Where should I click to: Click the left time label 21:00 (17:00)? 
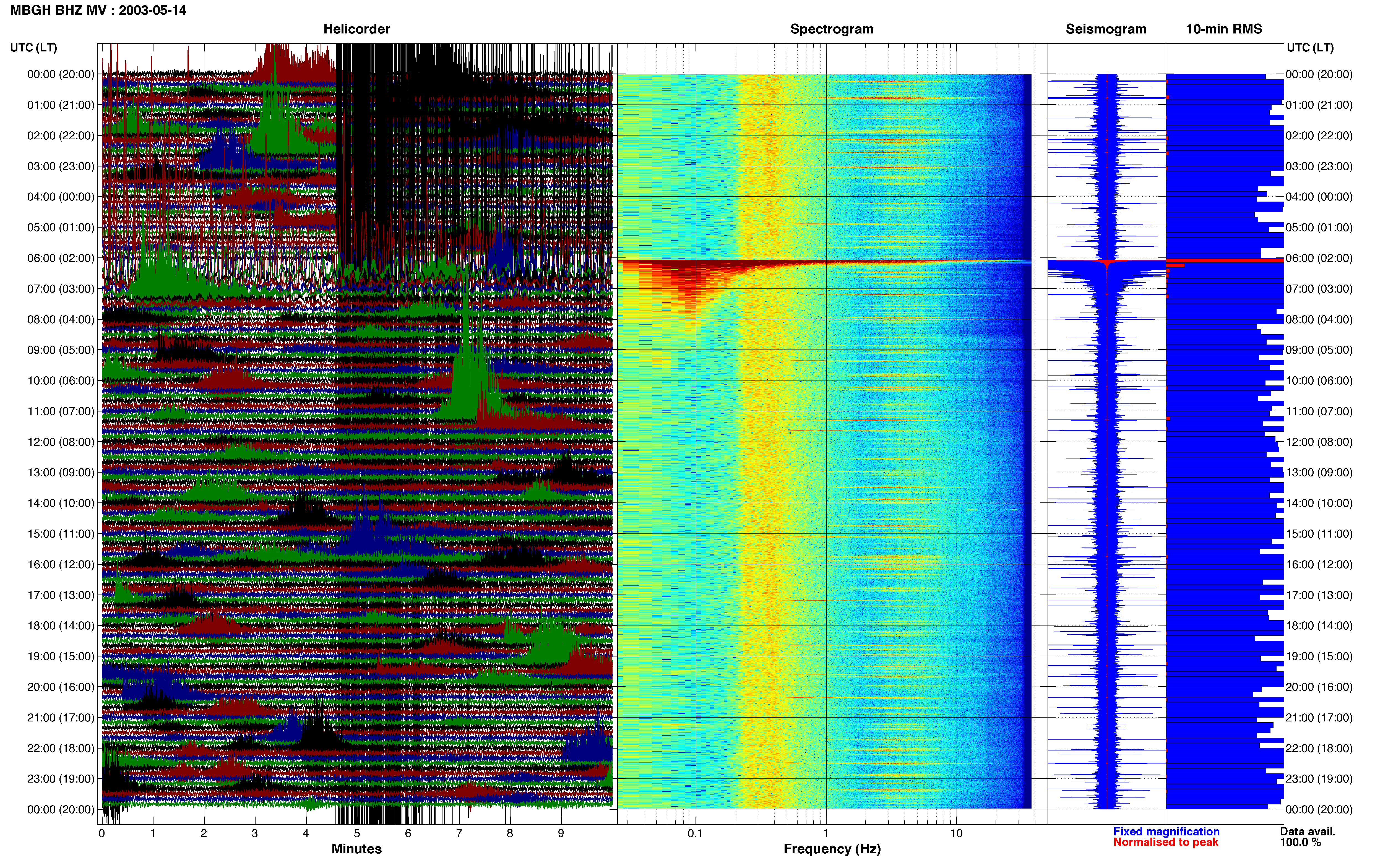pos(61,718)
